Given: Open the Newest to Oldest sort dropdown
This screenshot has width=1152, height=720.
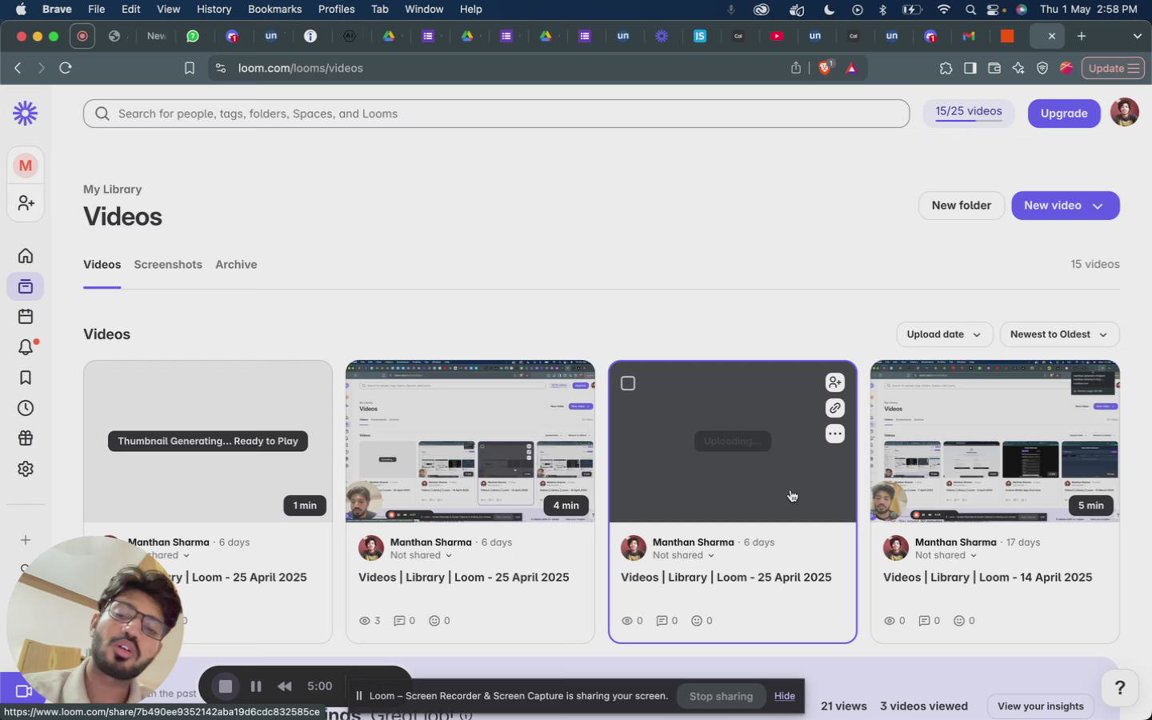Looking at the screenshot, I should 1059,334.
